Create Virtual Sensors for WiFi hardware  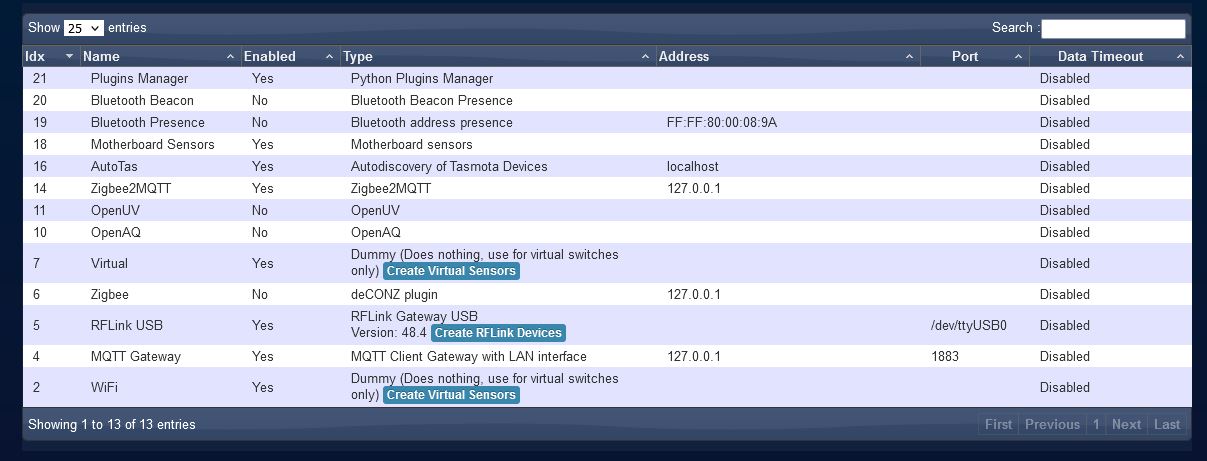tap(451, 395)
